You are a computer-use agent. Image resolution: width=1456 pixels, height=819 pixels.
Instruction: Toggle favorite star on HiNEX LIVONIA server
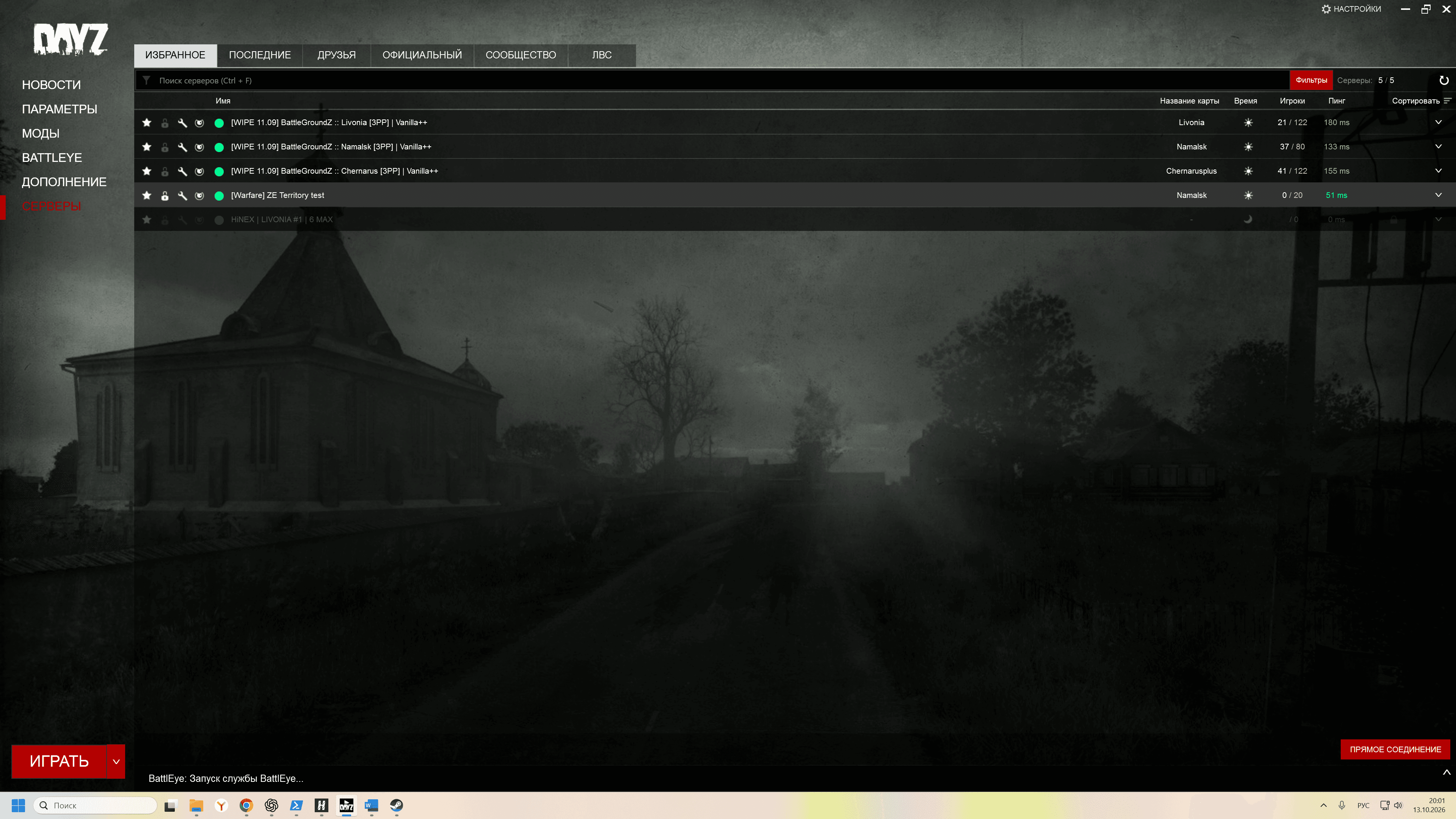[147, 220]
